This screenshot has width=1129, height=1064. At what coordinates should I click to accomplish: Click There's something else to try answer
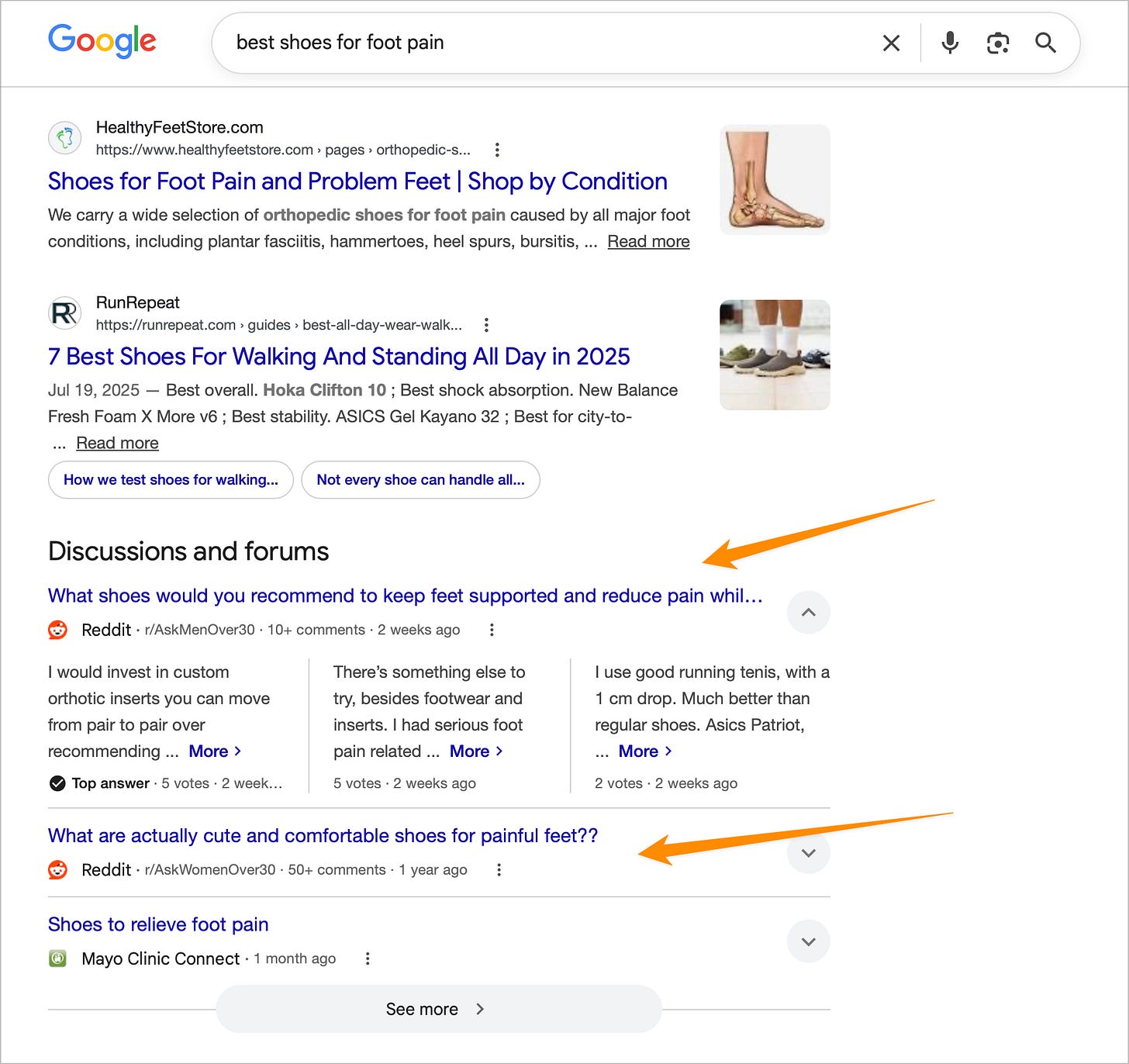click(x=430, y=711)
